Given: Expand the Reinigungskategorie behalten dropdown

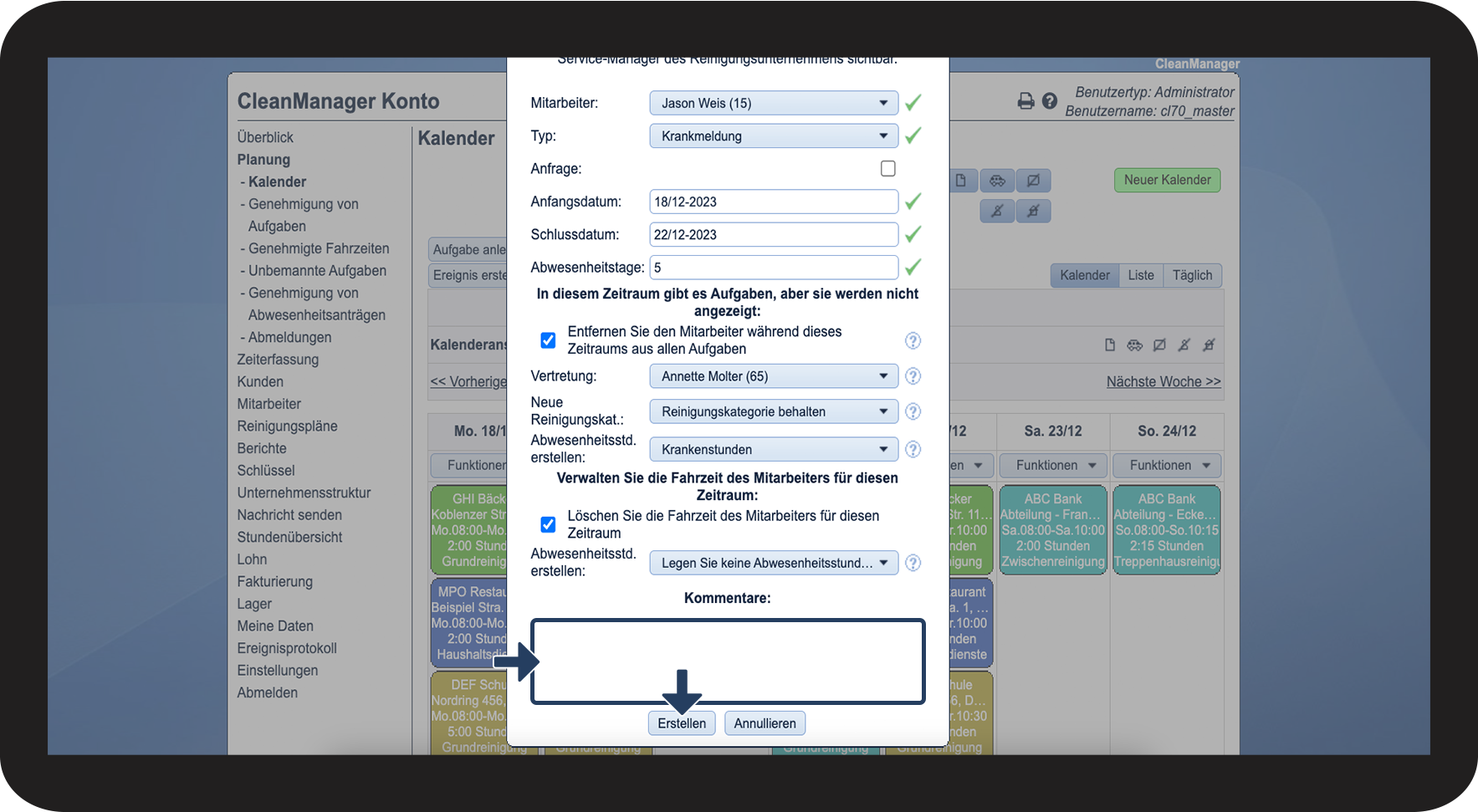Looking at the screenshot, I should 774,411.
